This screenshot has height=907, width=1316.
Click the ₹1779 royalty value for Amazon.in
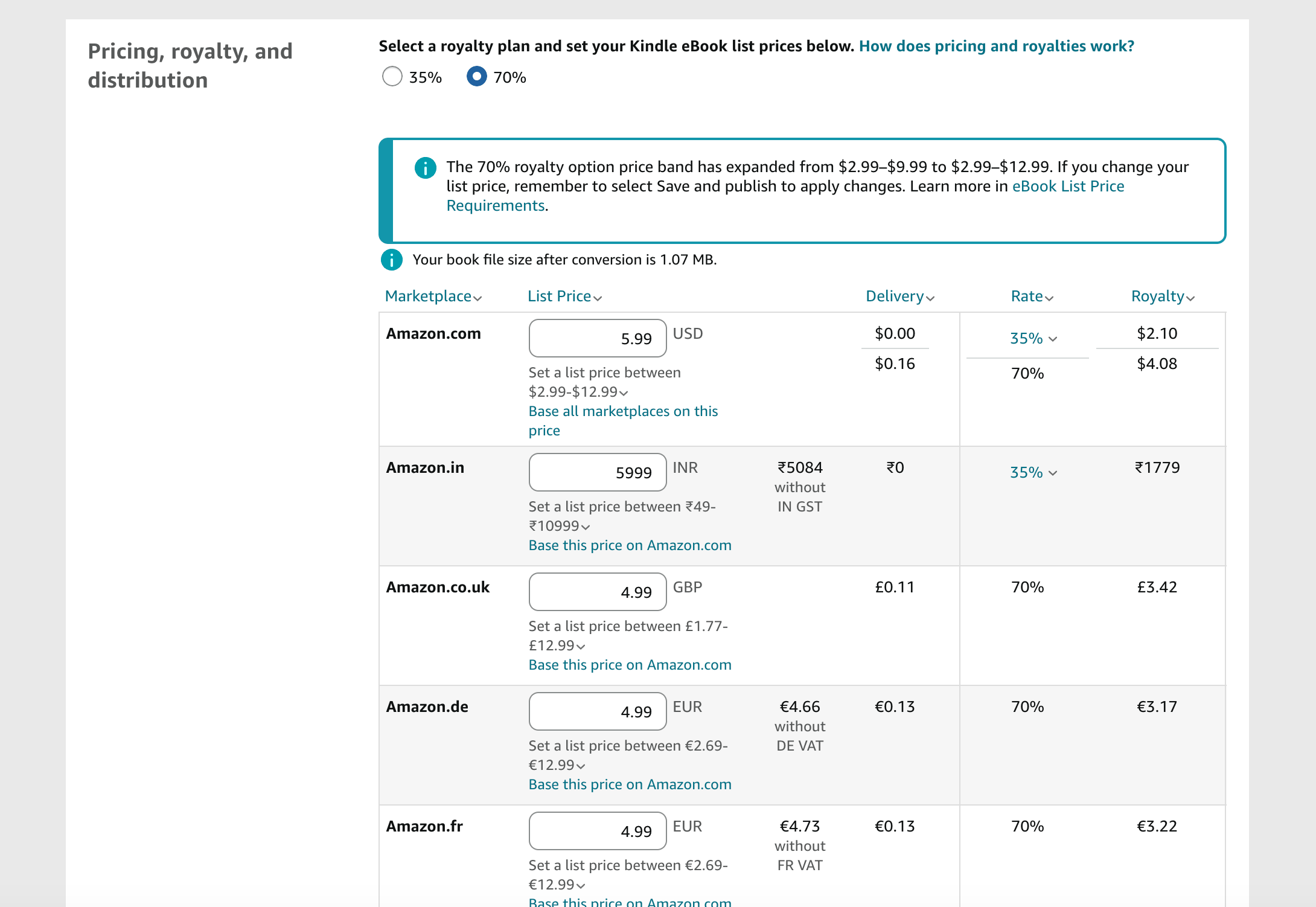pos(1157,467)
